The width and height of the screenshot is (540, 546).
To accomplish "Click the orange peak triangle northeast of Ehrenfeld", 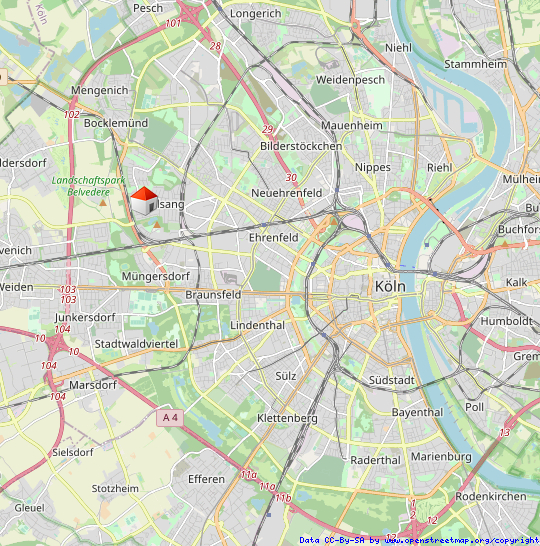I will 334,221.
